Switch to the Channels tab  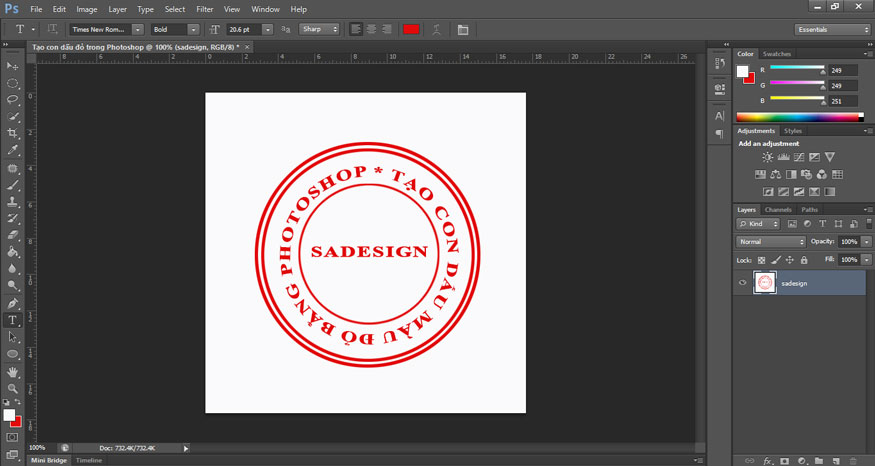[778, 210]
